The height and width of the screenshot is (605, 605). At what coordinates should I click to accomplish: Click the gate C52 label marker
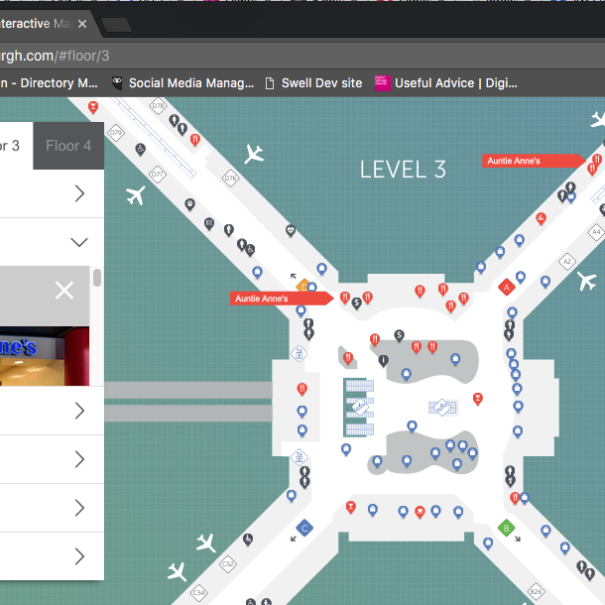(x=228, y=565)
